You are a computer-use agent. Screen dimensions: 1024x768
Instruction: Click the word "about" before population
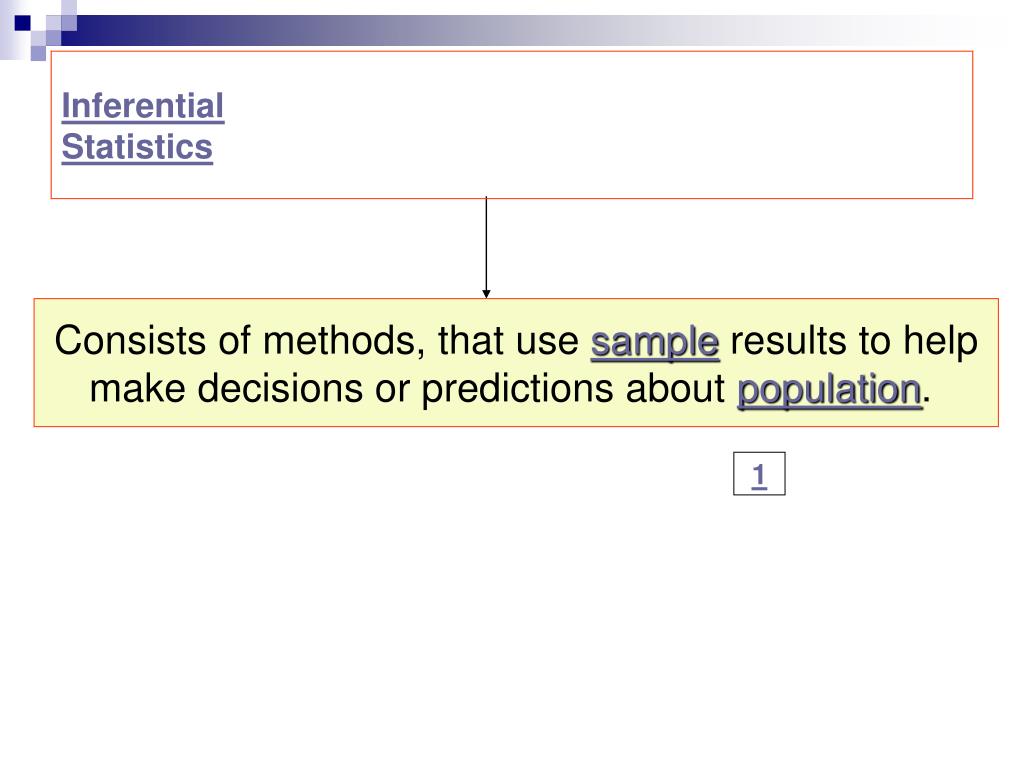(675, 389)
